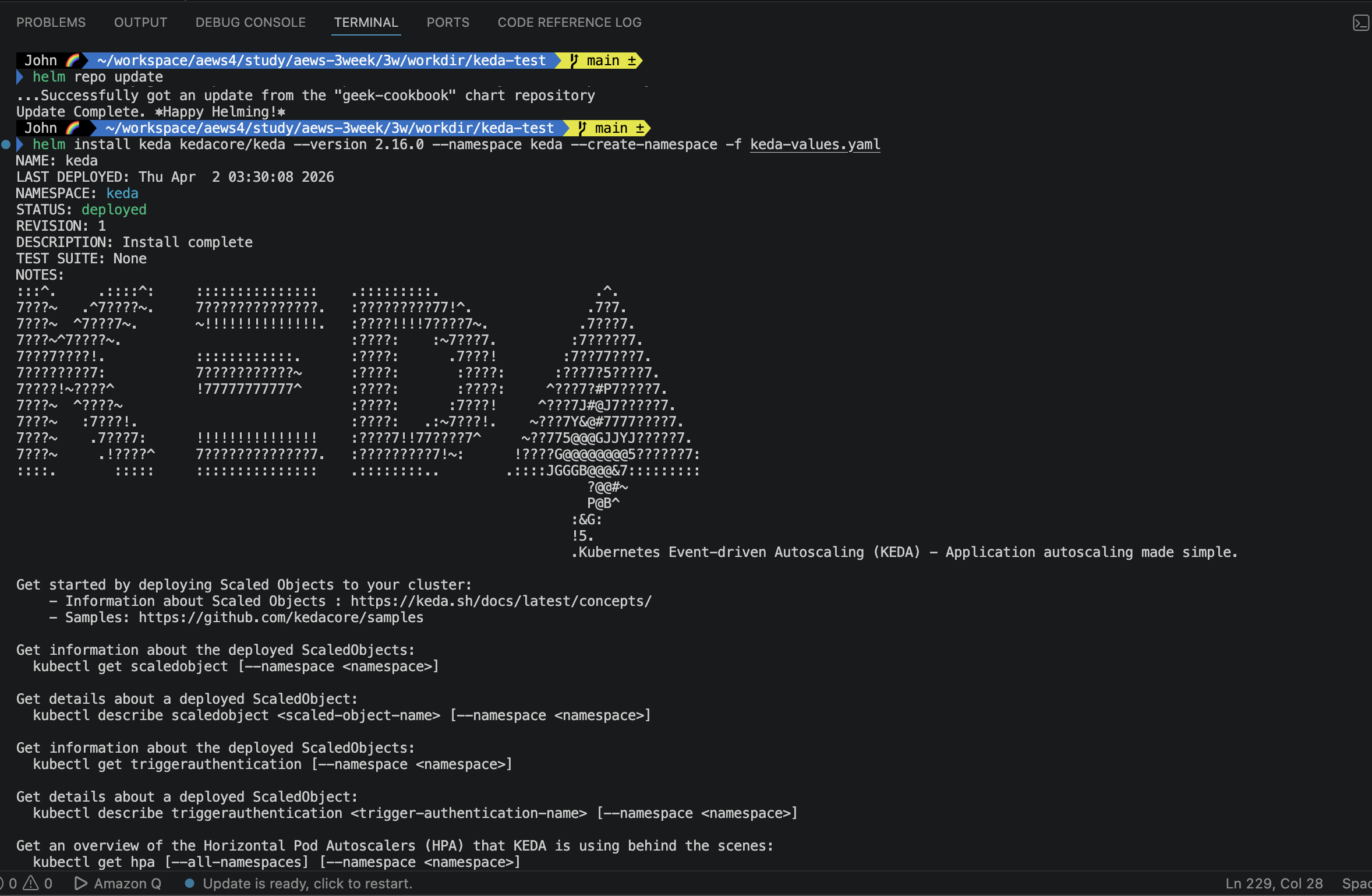
Task: Click the 'kubectl describe scaledobject' command line
Action: point(342,715)
